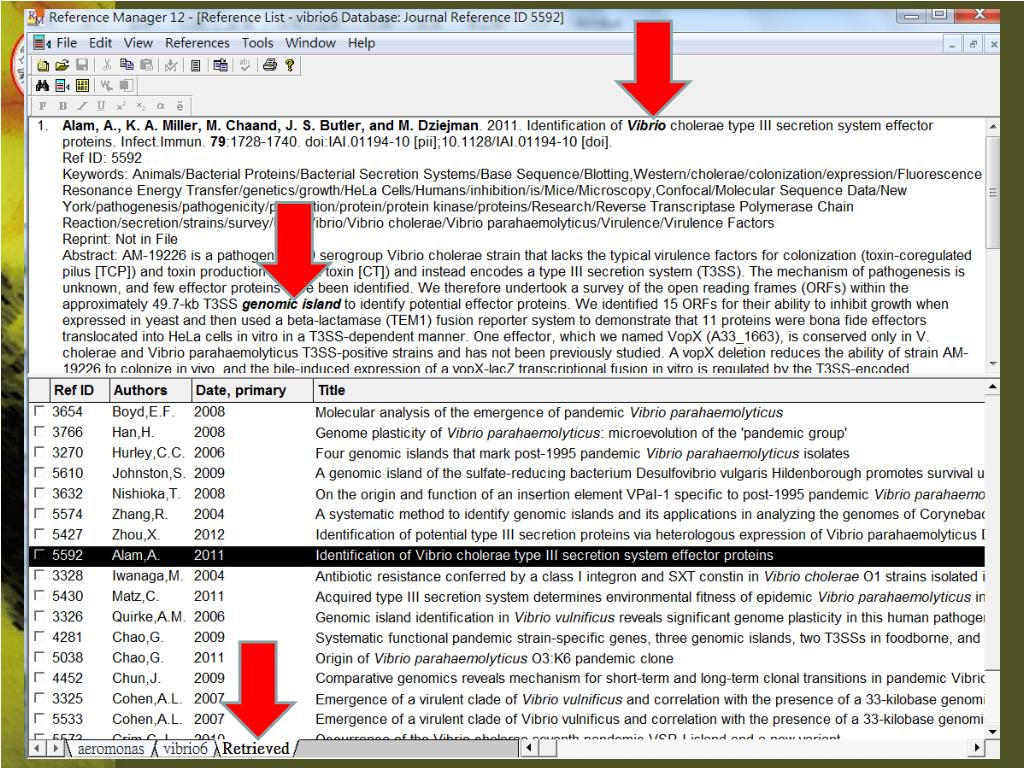Toggle Italic formatting icon
Viewport: 1024px width, 768px height.
point(82,106)
